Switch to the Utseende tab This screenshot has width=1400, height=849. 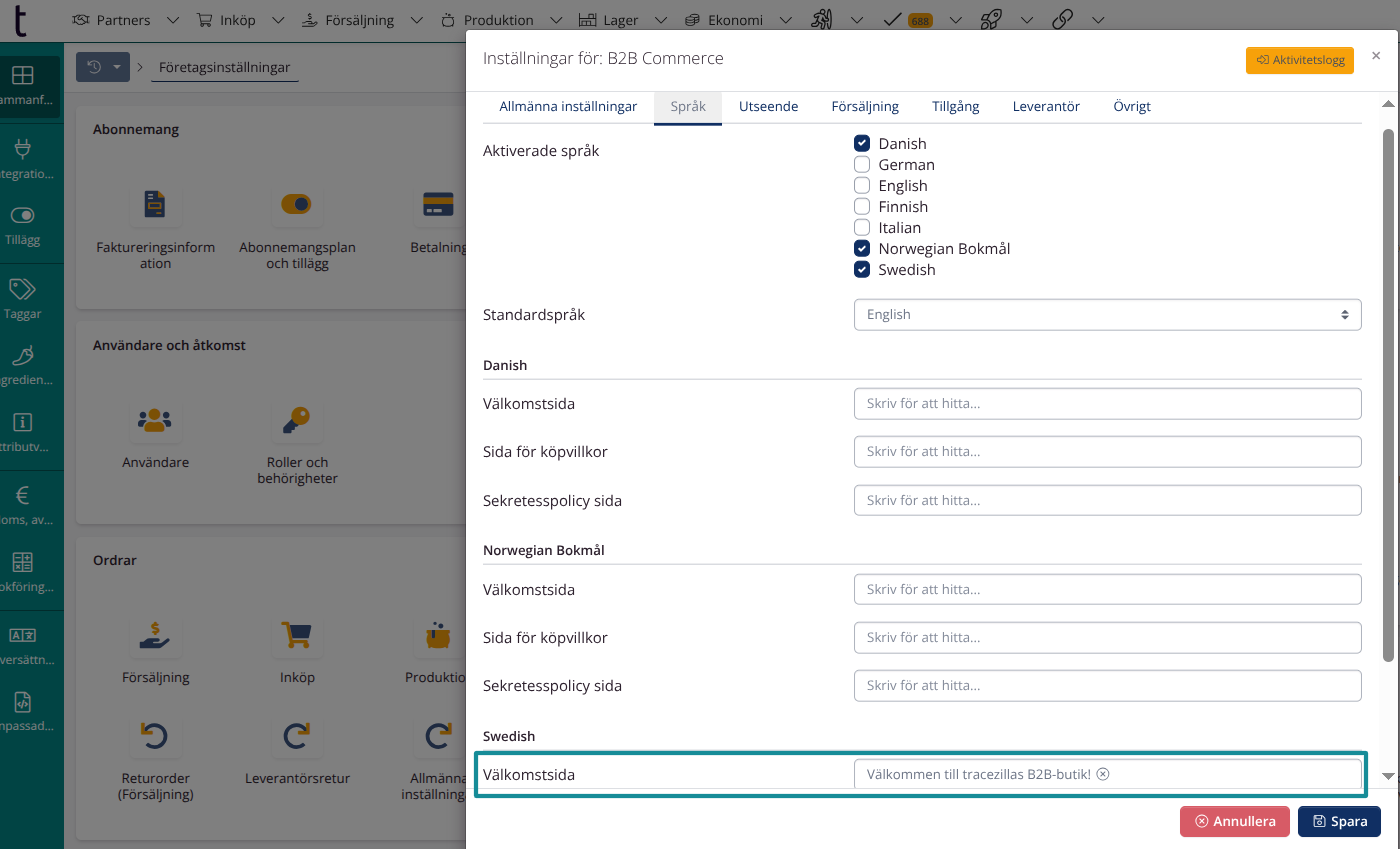[768, 106]
